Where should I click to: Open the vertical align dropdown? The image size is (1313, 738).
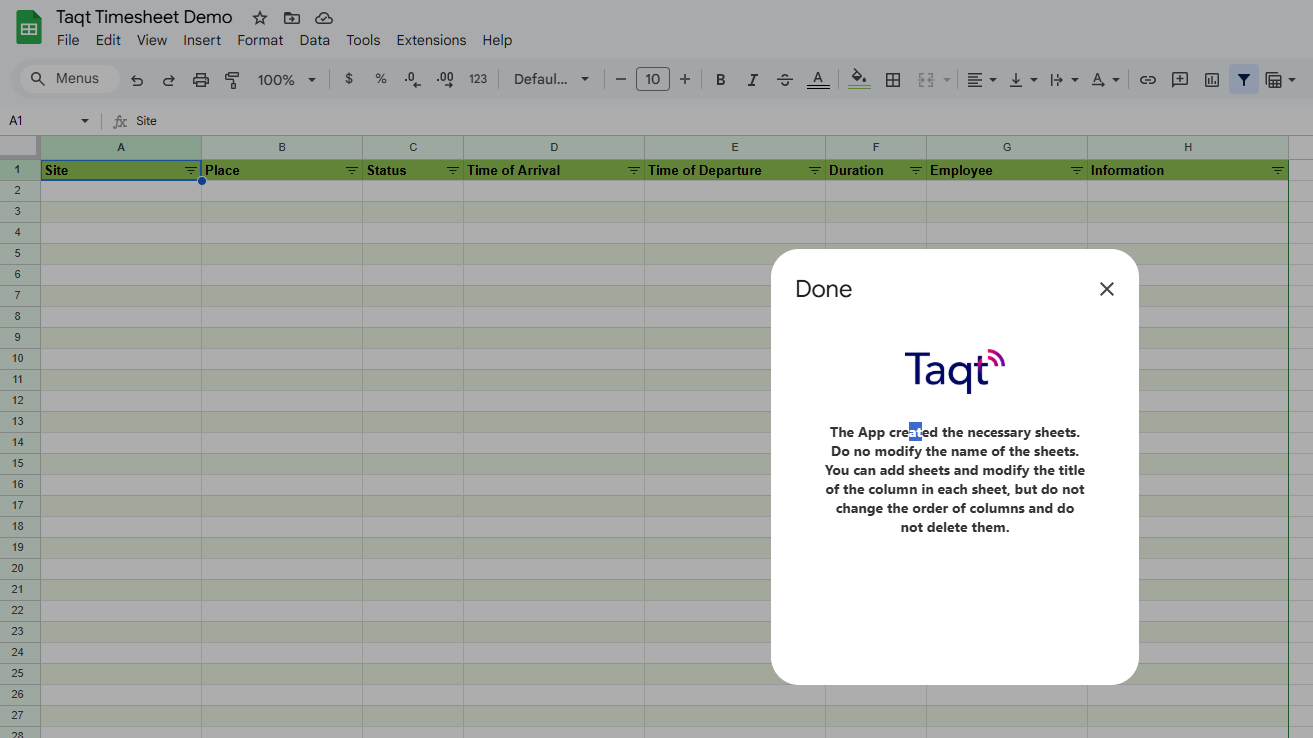point(1023,79)
